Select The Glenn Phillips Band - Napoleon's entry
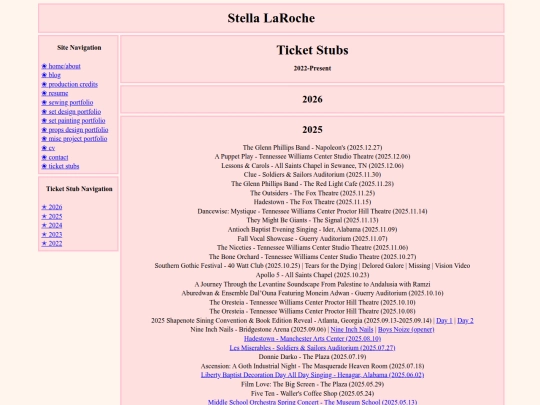The width and height of the screenshot is (540, 405). coord(312,148)
